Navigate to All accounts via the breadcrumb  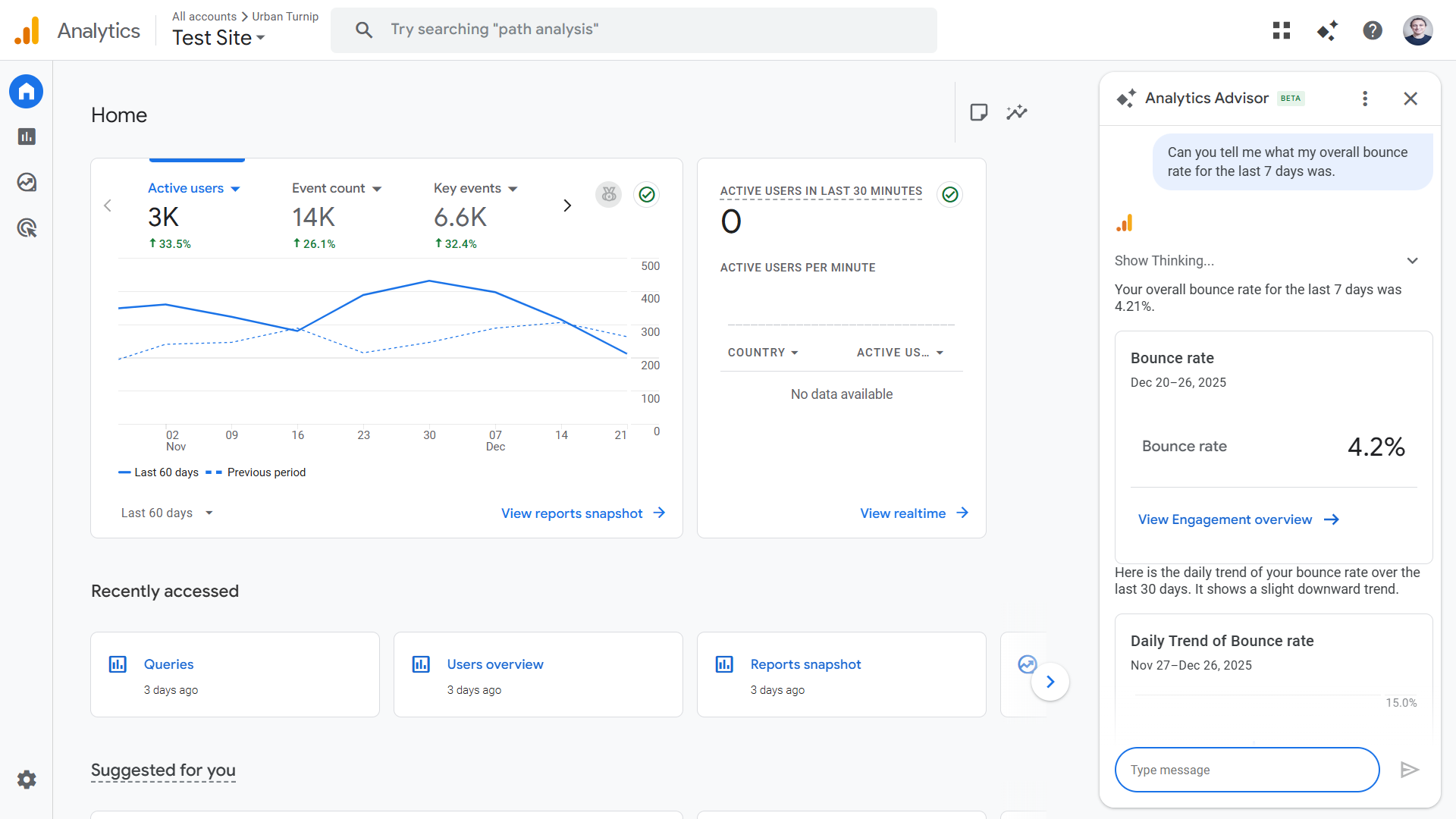tap(203, 16)
